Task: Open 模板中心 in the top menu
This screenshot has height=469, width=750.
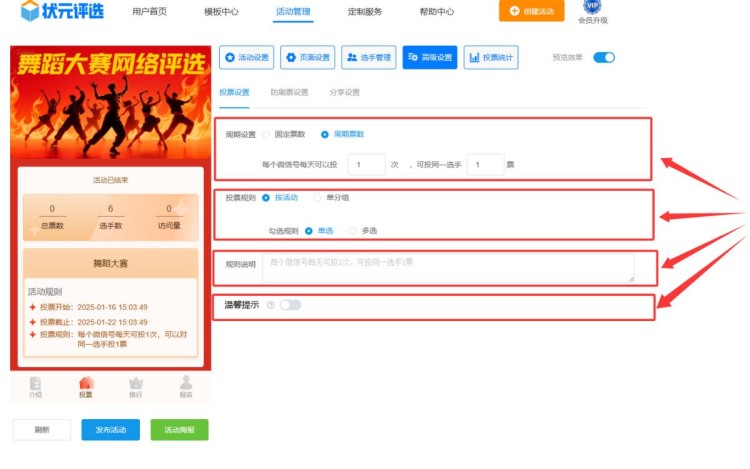Action: pyautogui.click(x=222, y=12)
